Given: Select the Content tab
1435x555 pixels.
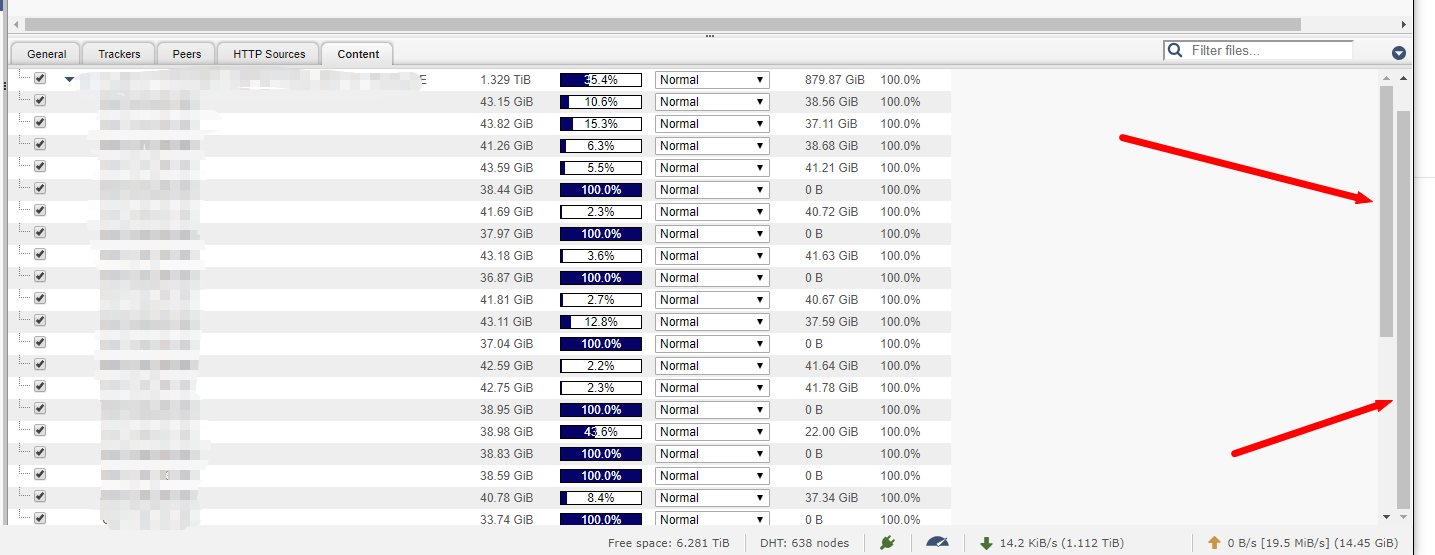Looking at the screenshot, I should 358,54.
